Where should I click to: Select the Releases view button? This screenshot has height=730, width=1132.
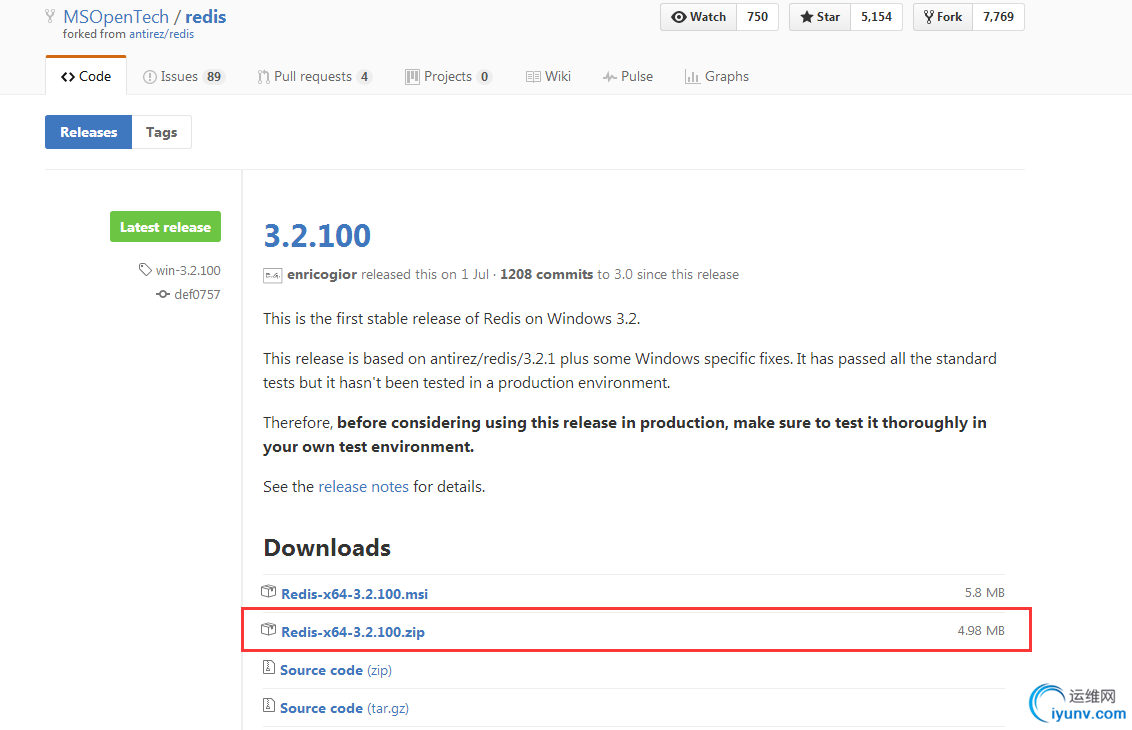point(88,132)
